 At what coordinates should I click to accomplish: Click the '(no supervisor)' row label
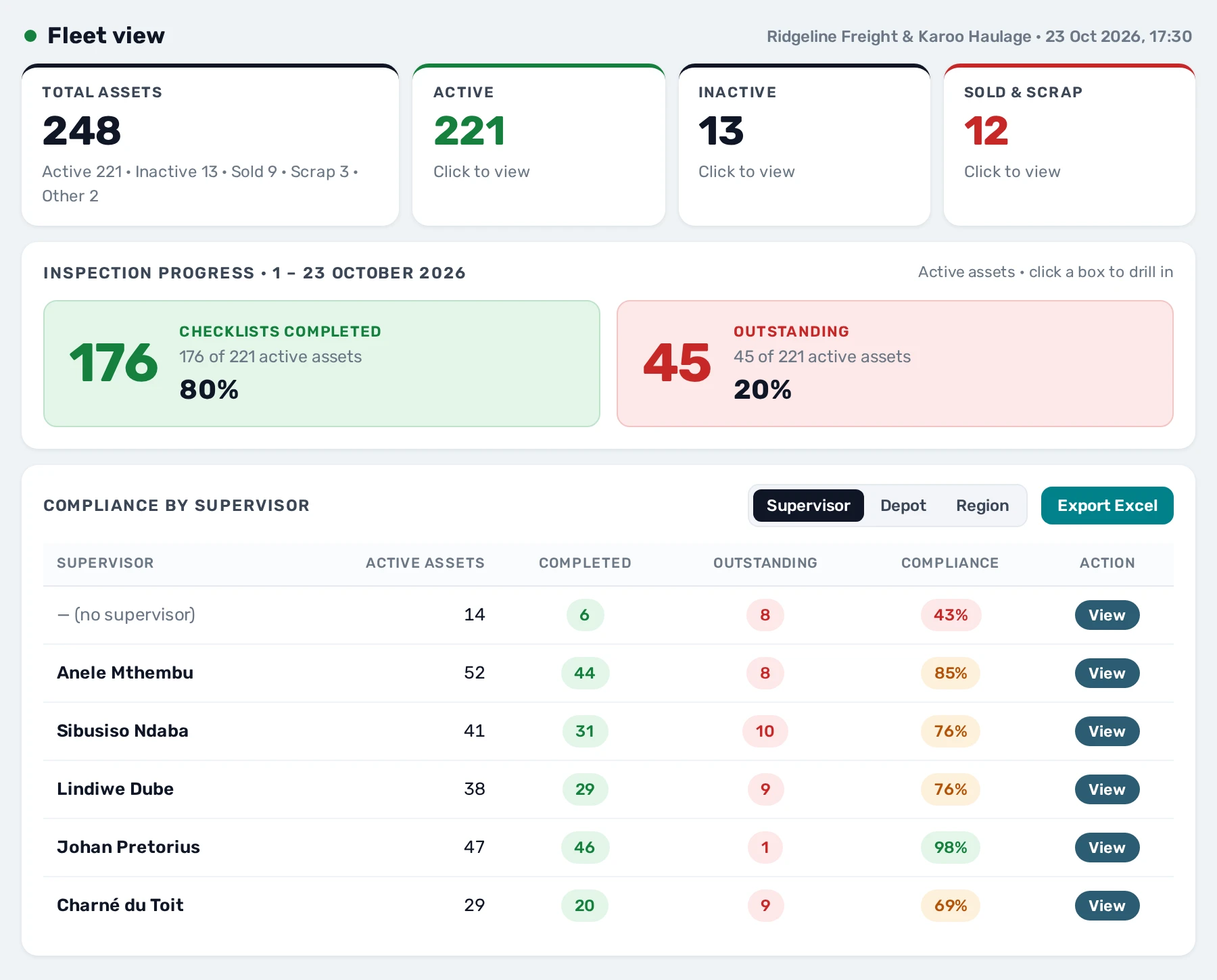126,615
